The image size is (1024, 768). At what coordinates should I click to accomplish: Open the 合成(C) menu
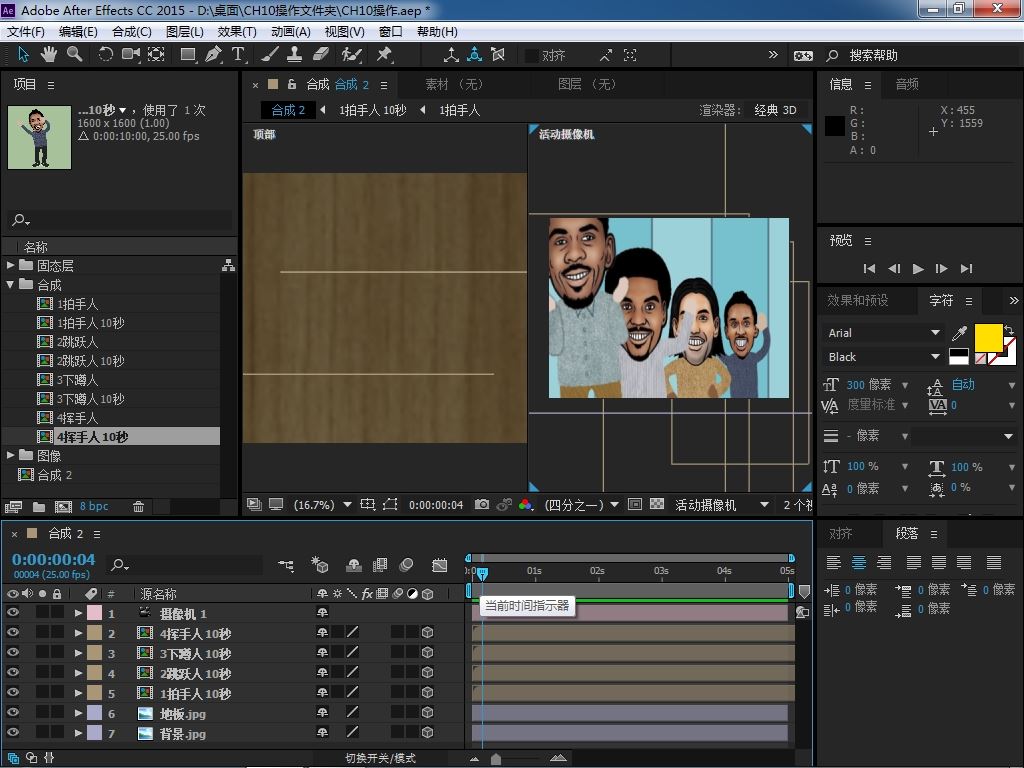point(132,31)
